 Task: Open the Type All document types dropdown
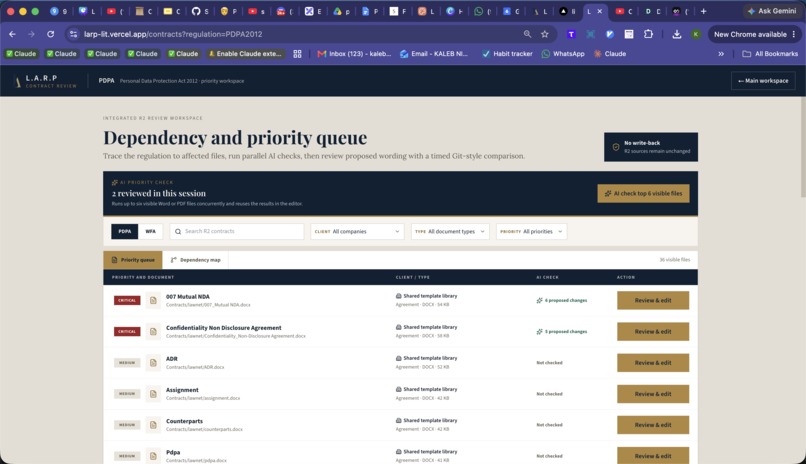(x=450, y=231)
